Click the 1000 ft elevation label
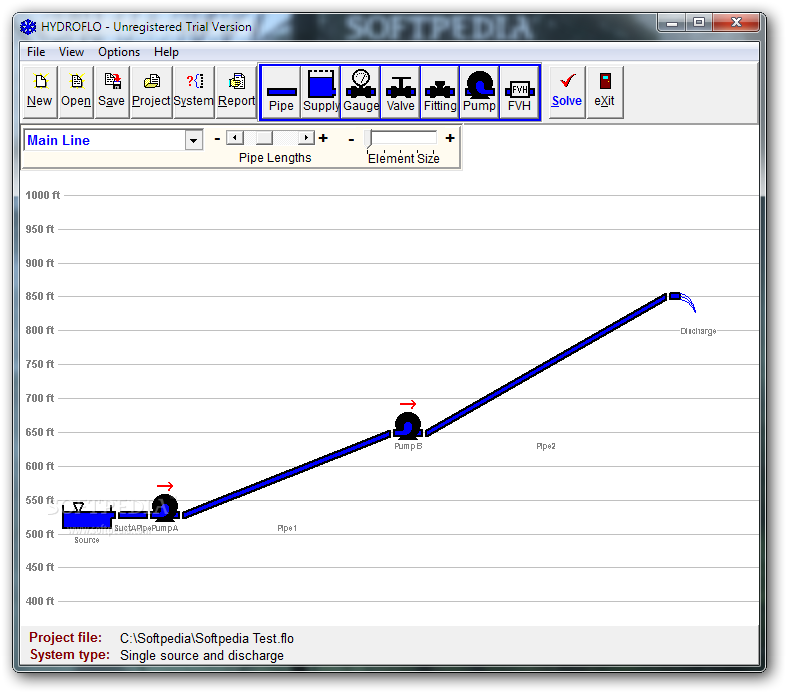This screenshot has width=787, height=693. tap(43, 195)
